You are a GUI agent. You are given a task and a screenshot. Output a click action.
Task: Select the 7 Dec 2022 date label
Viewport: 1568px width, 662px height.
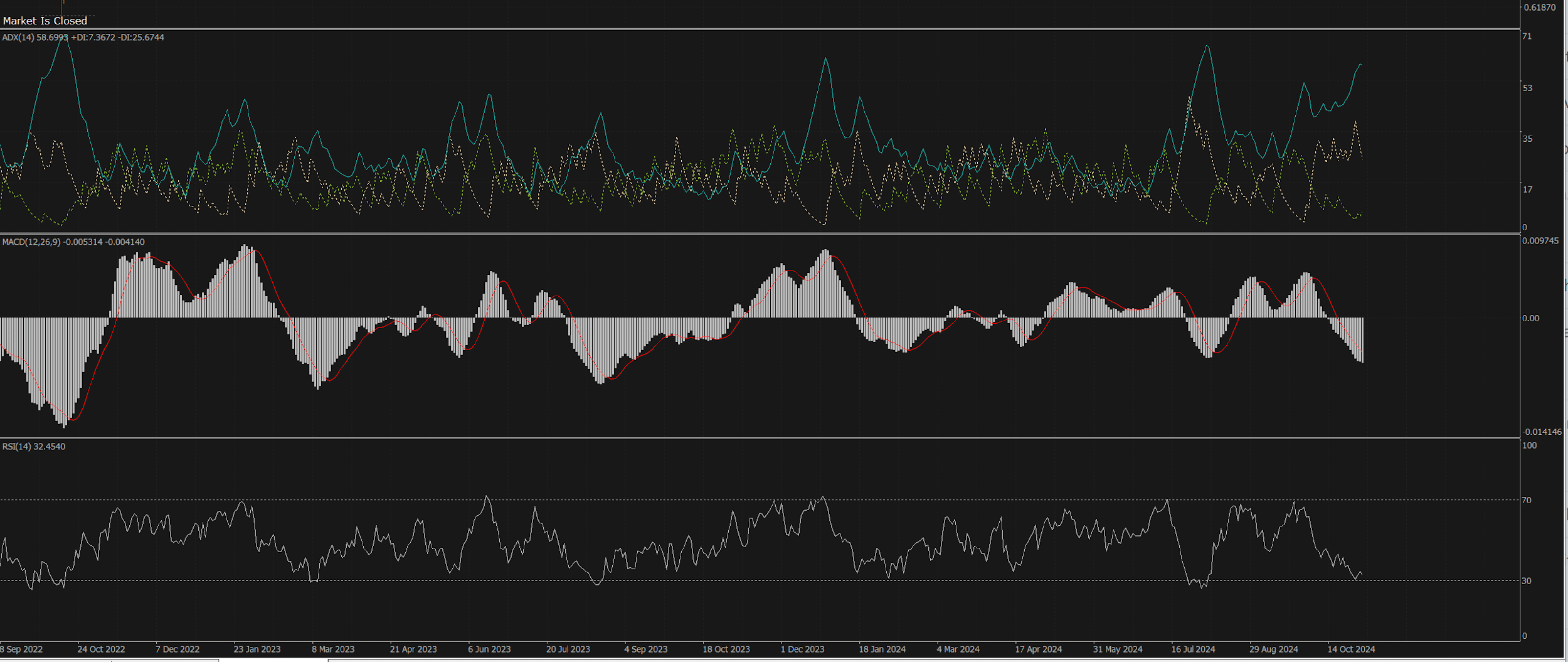pos(177,649)
